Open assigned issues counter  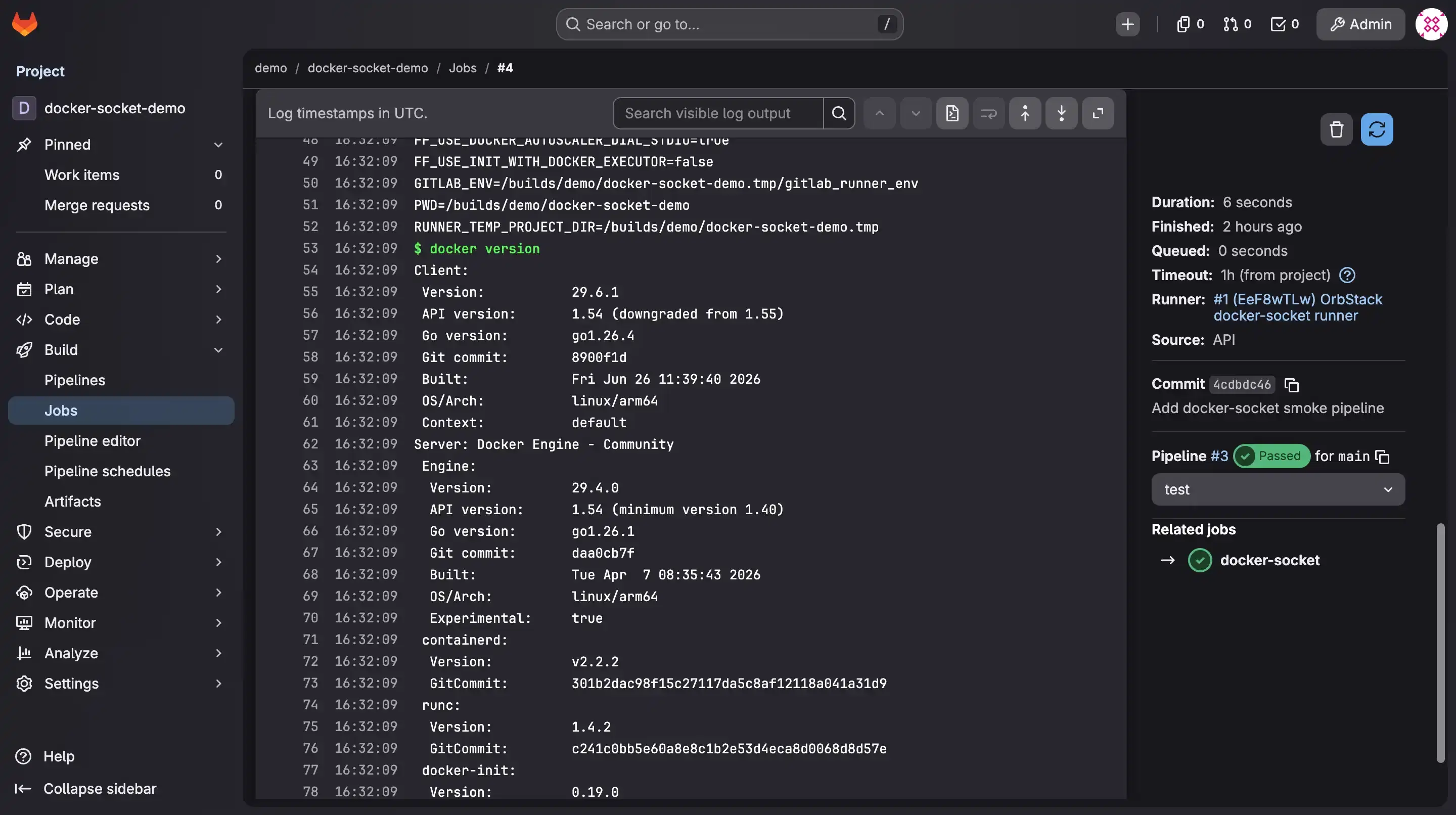1190,24
